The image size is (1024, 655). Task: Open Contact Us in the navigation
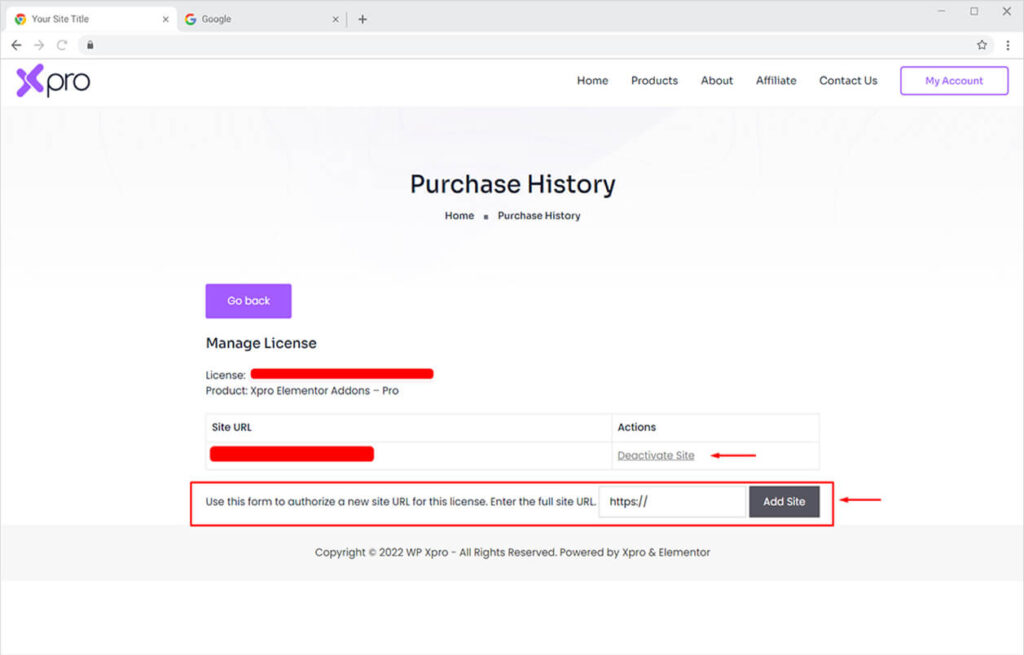click(848, 81)
